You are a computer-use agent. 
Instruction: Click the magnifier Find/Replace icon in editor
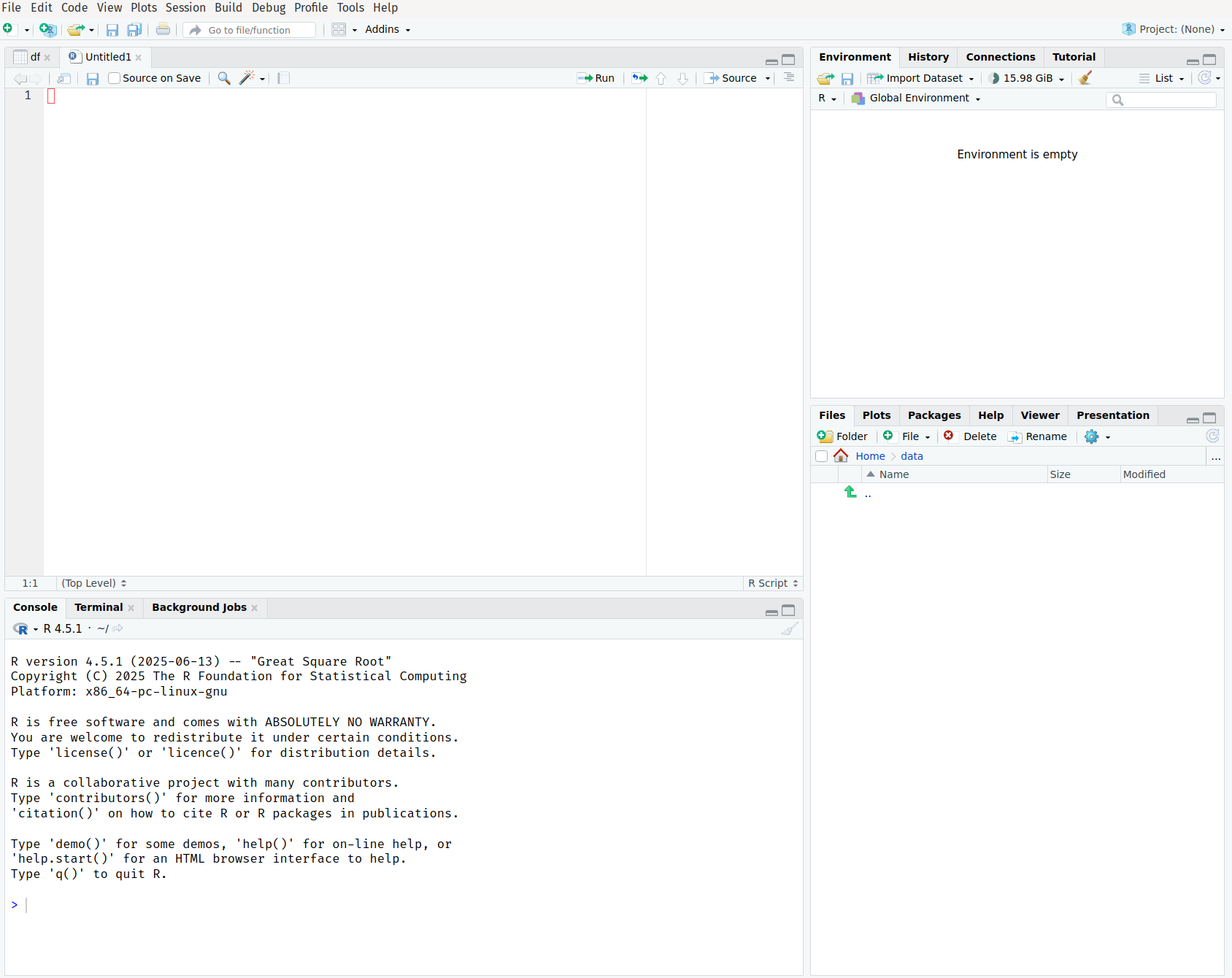224,78
